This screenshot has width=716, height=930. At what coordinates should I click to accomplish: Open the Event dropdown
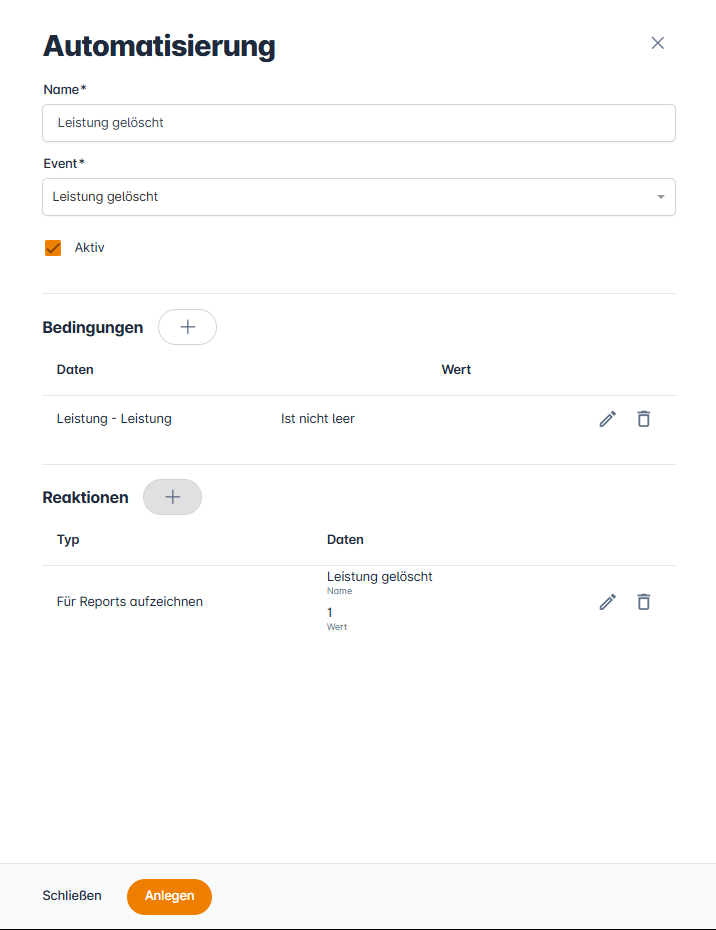(358, 197)
